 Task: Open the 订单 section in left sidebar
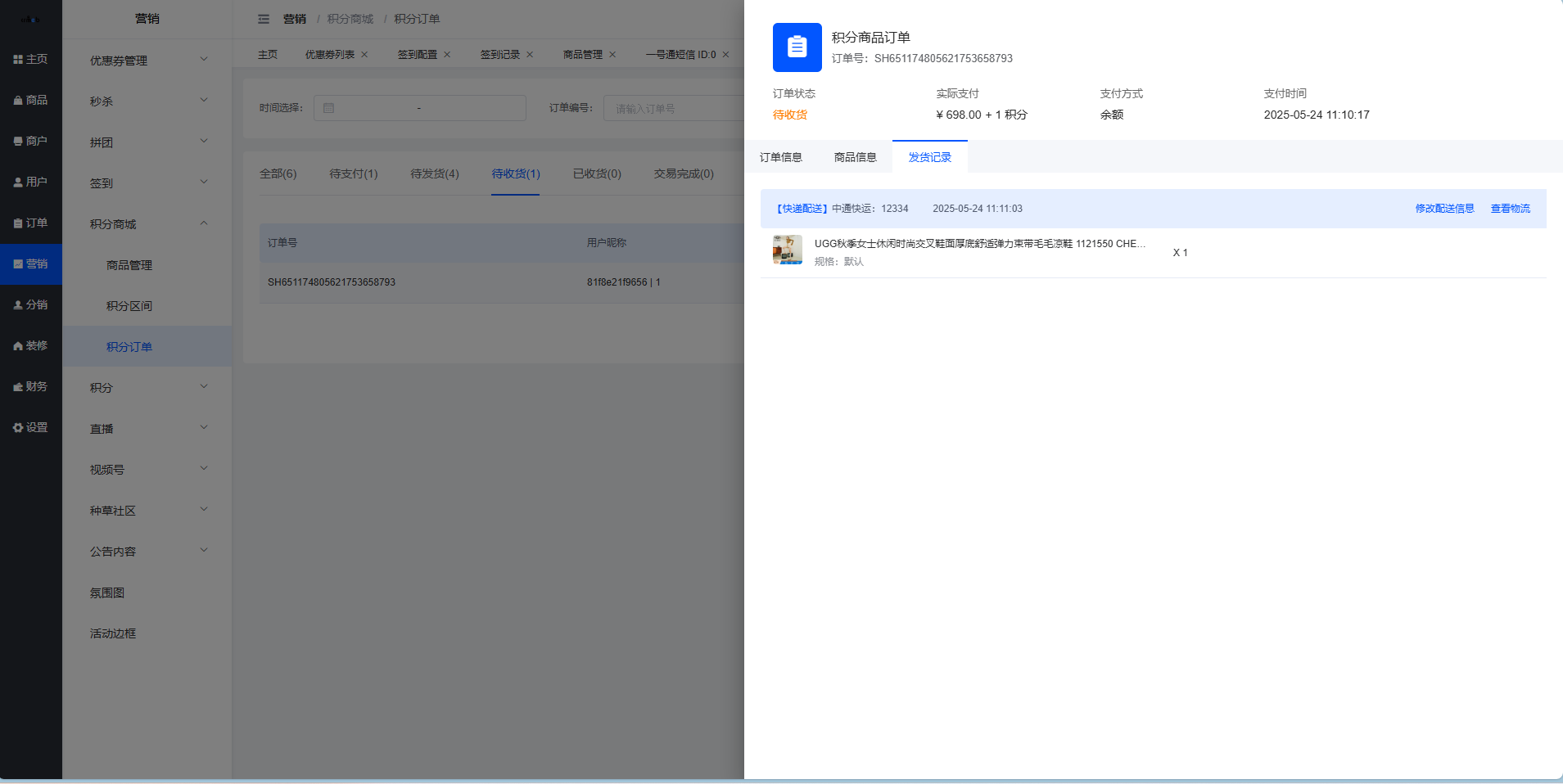(30, 223)
